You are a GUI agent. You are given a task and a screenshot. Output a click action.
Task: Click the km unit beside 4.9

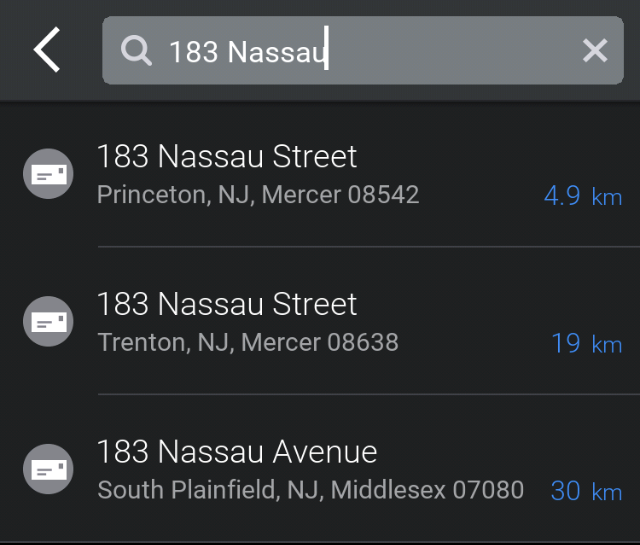click(x=607, y=197)
